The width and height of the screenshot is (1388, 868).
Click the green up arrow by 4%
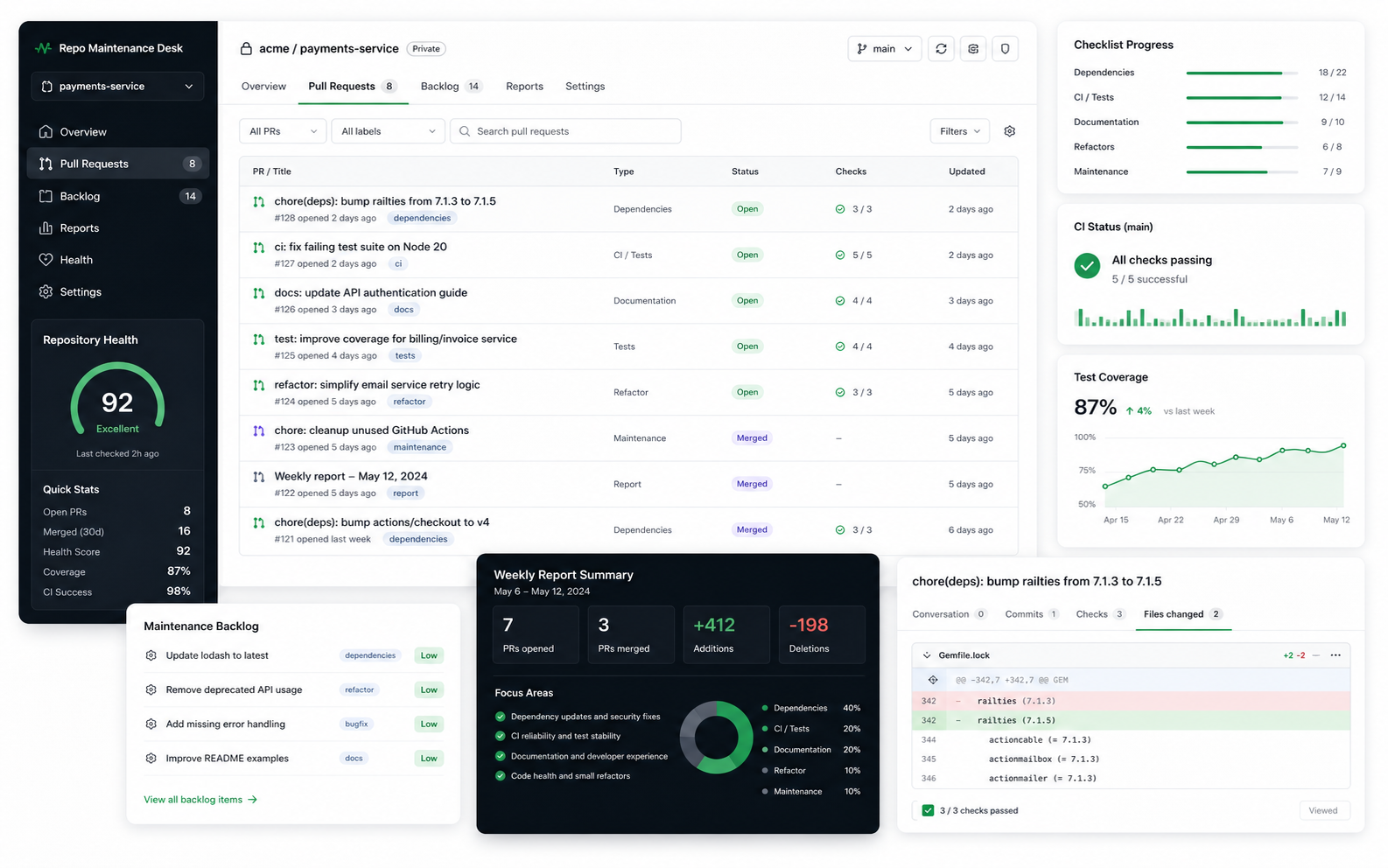(1130, 411)
